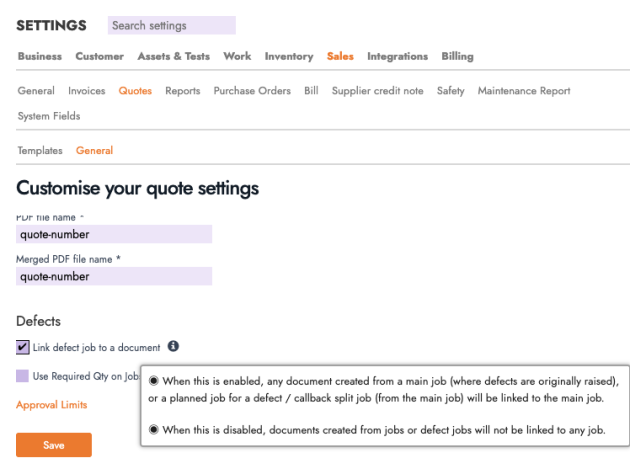Open General sub-tab under Sales

coord(36,91)
